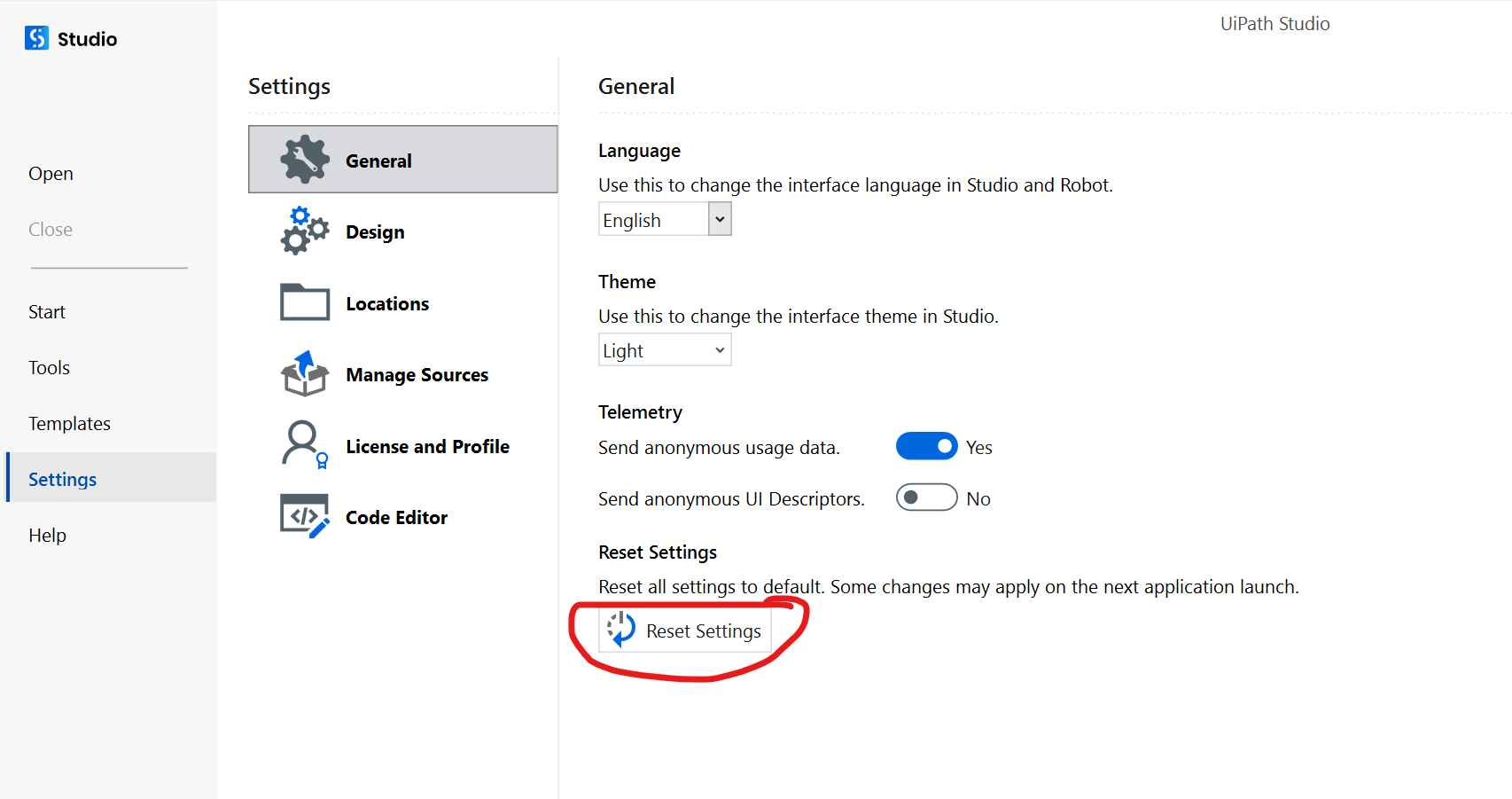The height and width of the screenshot is (799, 1512).
Task: Go to the Tools menu item
Action: [49, 368]
